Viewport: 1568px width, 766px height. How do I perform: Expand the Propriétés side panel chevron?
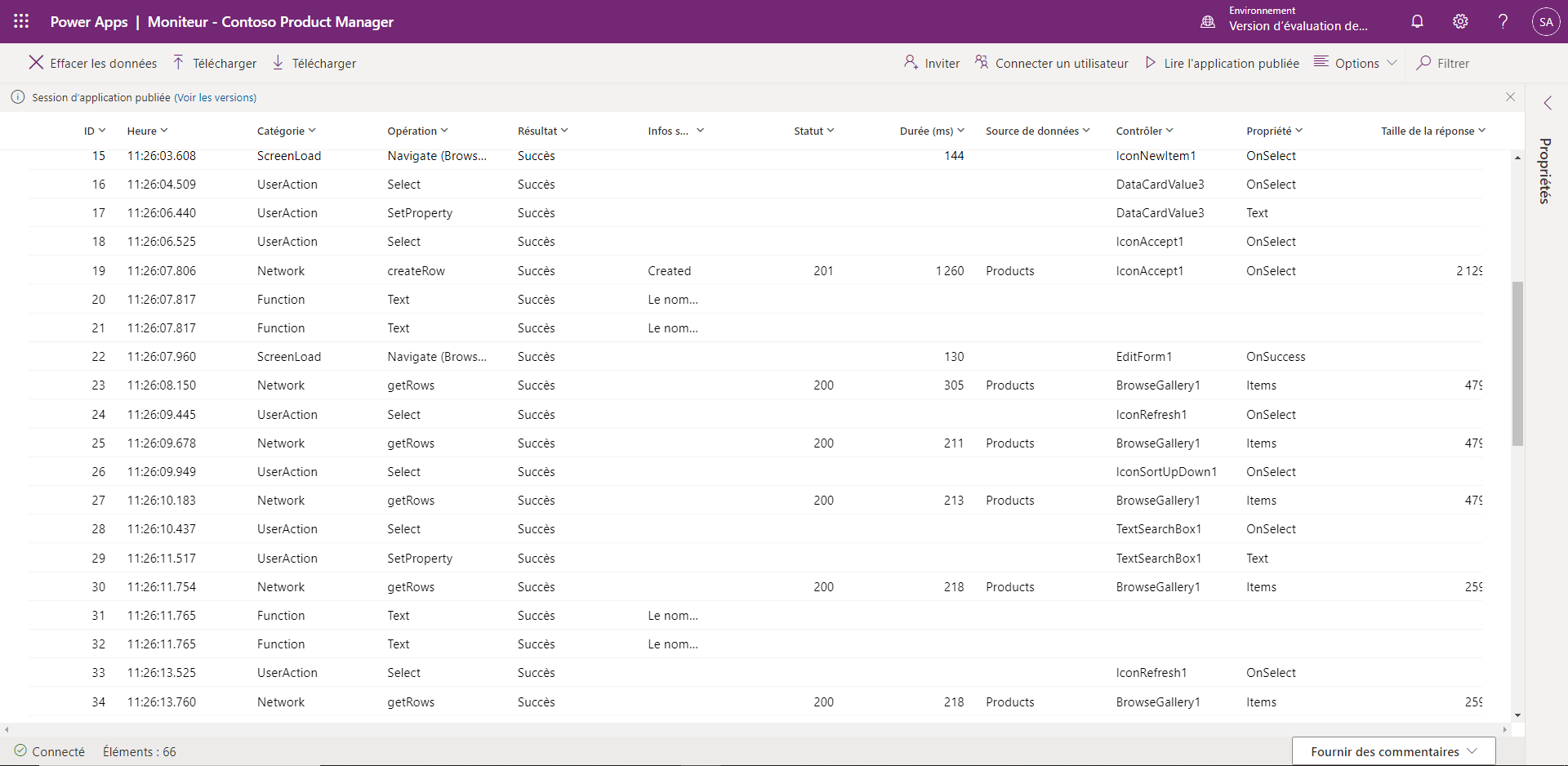coord(1547,103)
